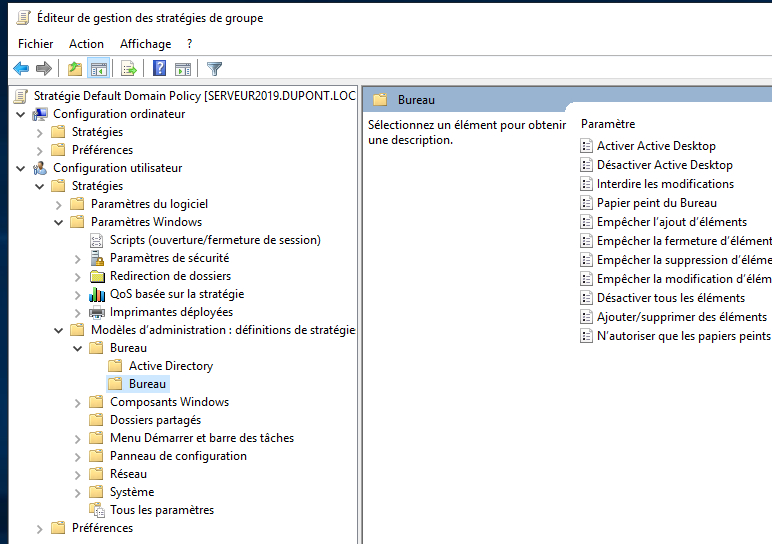
Task: Click the Up one level folder icon
Action: [75, 68]
